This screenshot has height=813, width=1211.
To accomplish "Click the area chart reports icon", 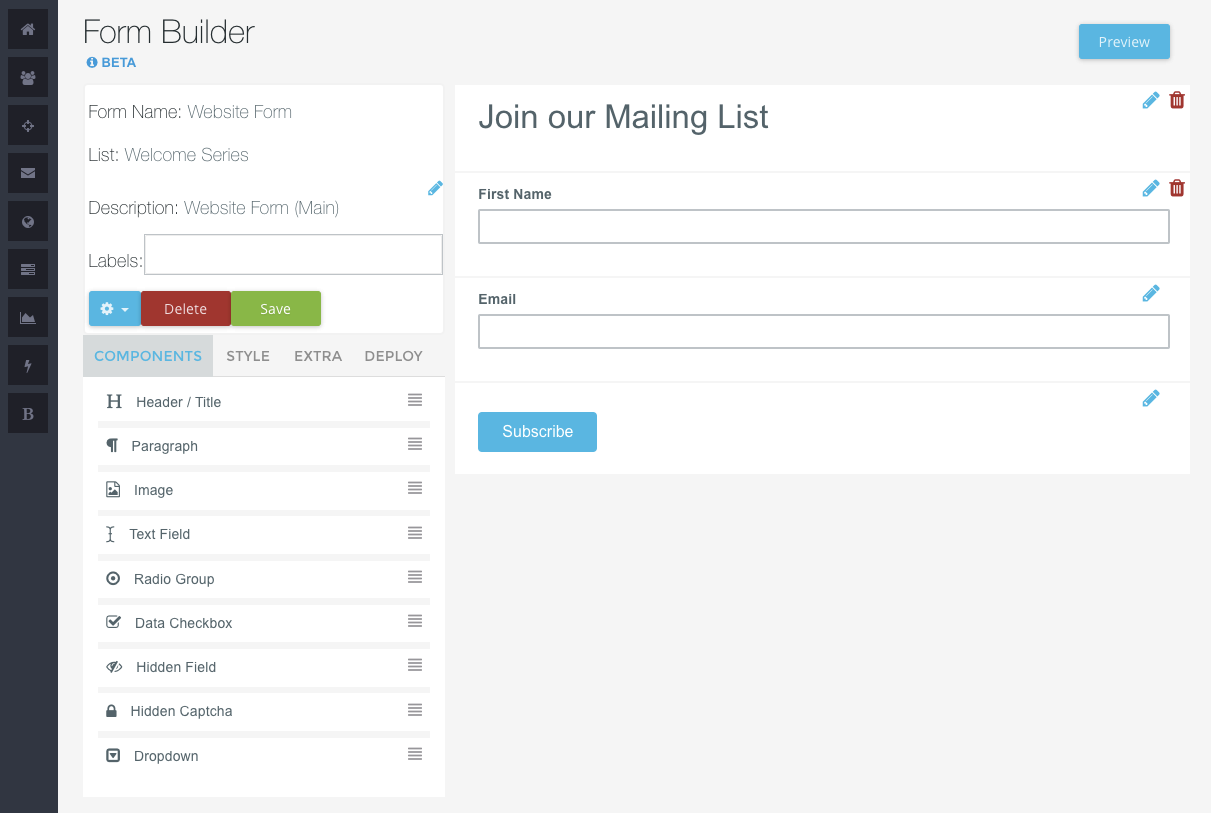I will coord(28,318).
